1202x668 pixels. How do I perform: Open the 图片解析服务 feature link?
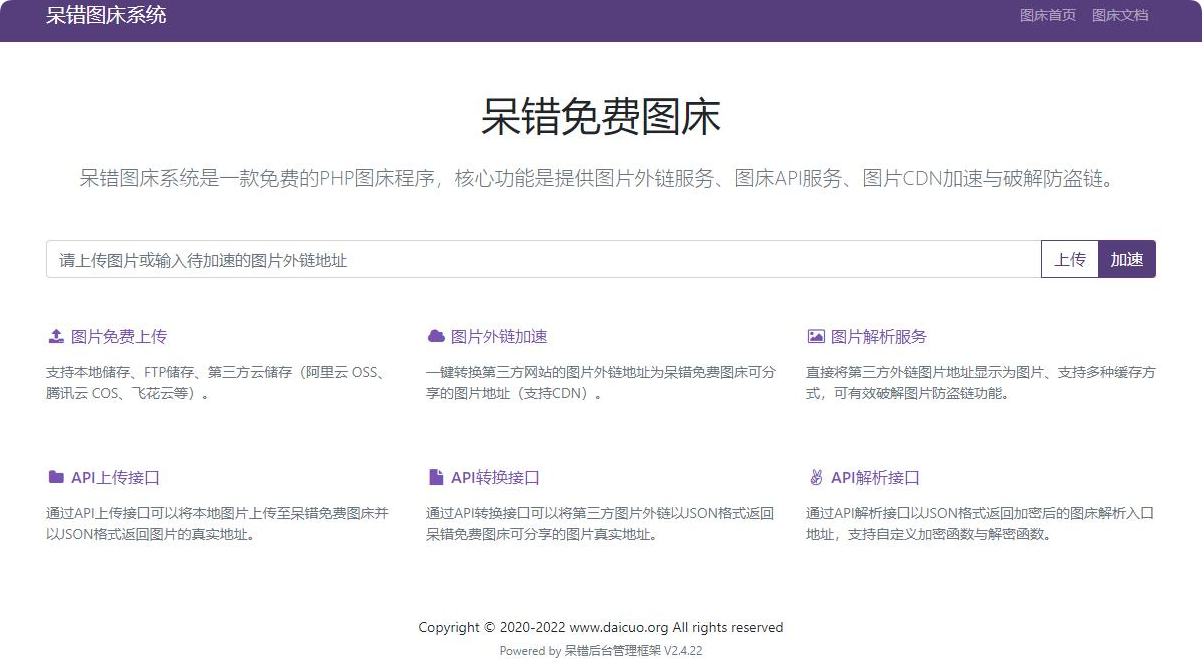click(x=878, y=336)
